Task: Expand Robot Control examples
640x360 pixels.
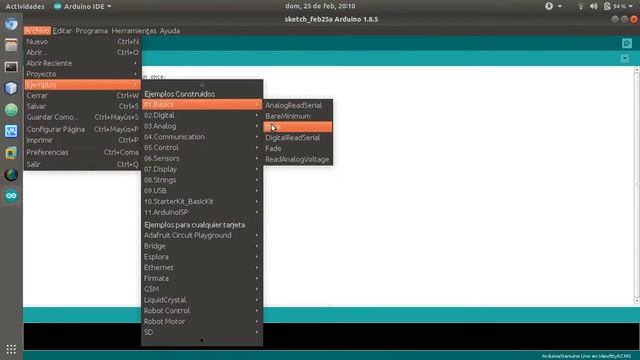Action: pos(202,311)
